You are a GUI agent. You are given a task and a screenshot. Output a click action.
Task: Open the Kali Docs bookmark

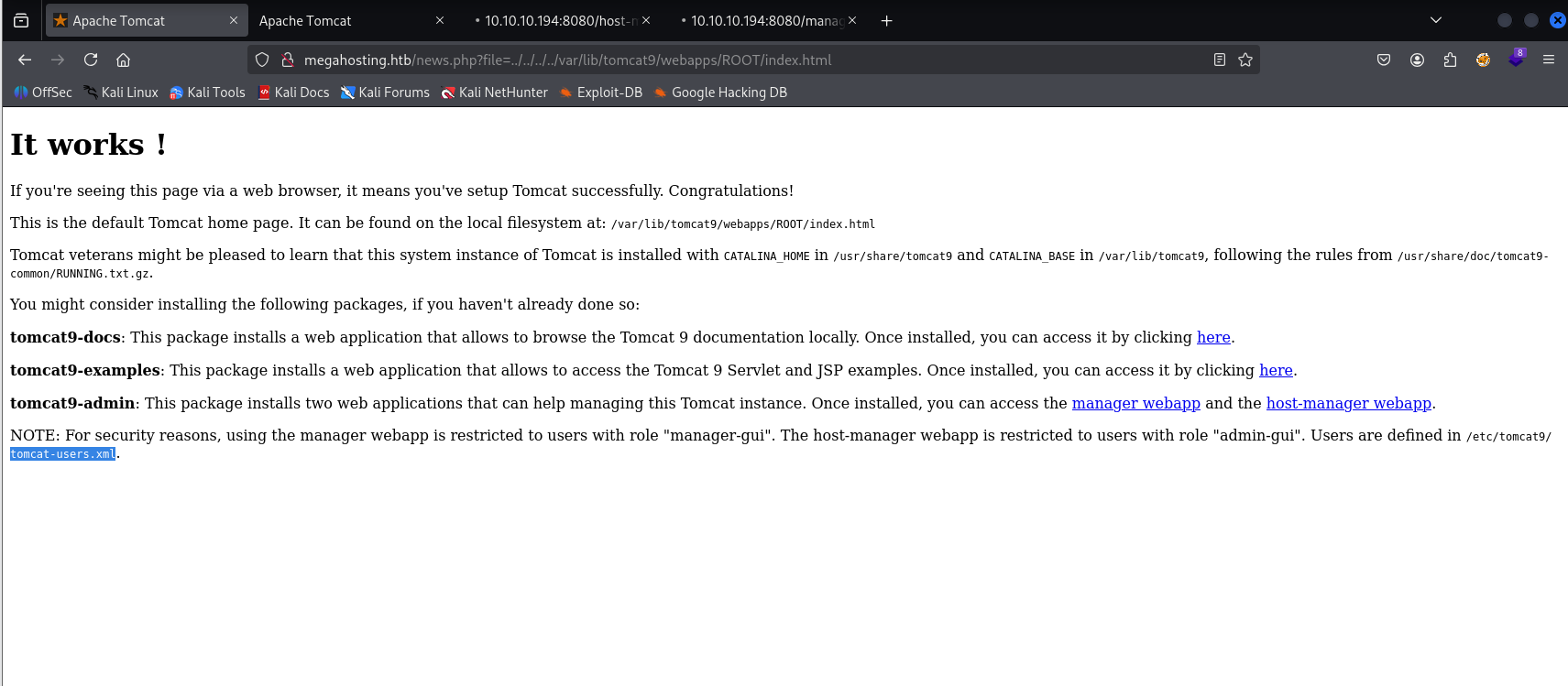(293, 93)
